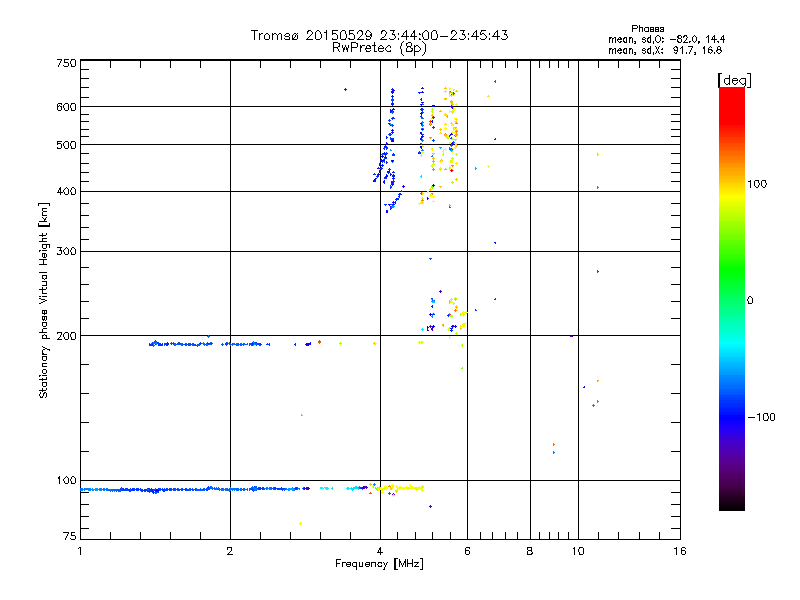The height and width of the screenshot is (600, 800).
Task: Click the '10' x-axis tick label
Action: click(578, 551)
